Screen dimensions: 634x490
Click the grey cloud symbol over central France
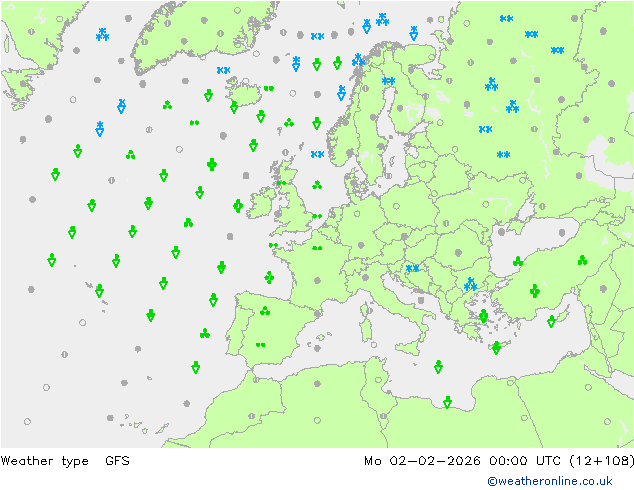[317, 280]
